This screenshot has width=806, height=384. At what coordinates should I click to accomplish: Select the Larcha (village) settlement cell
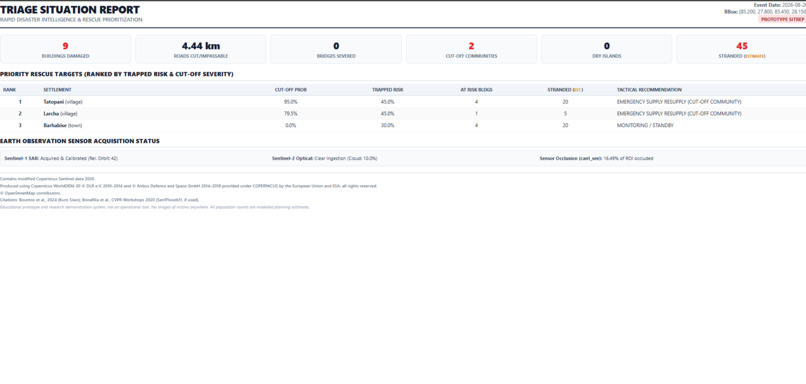[61, 114]
